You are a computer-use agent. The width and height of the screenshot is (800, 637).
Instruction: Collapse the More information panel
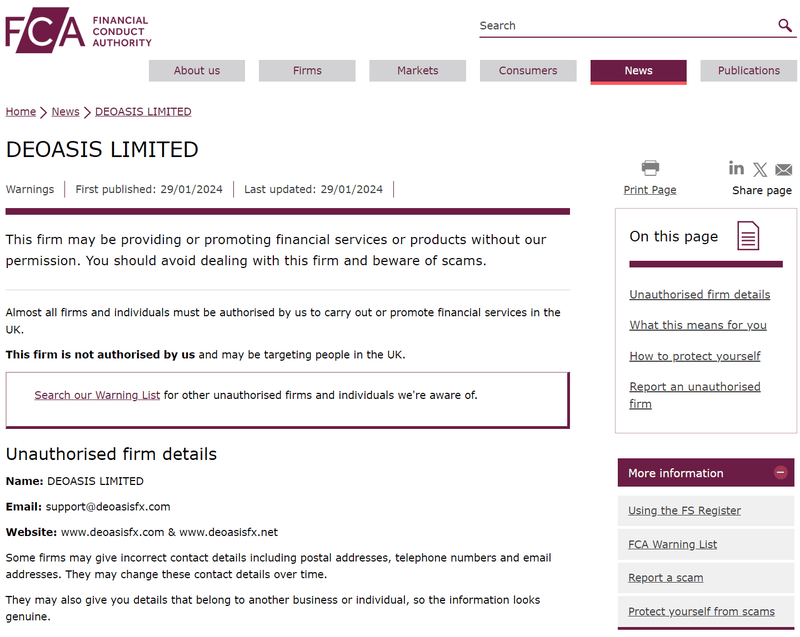pyautogui.click(x=780, y=473)
